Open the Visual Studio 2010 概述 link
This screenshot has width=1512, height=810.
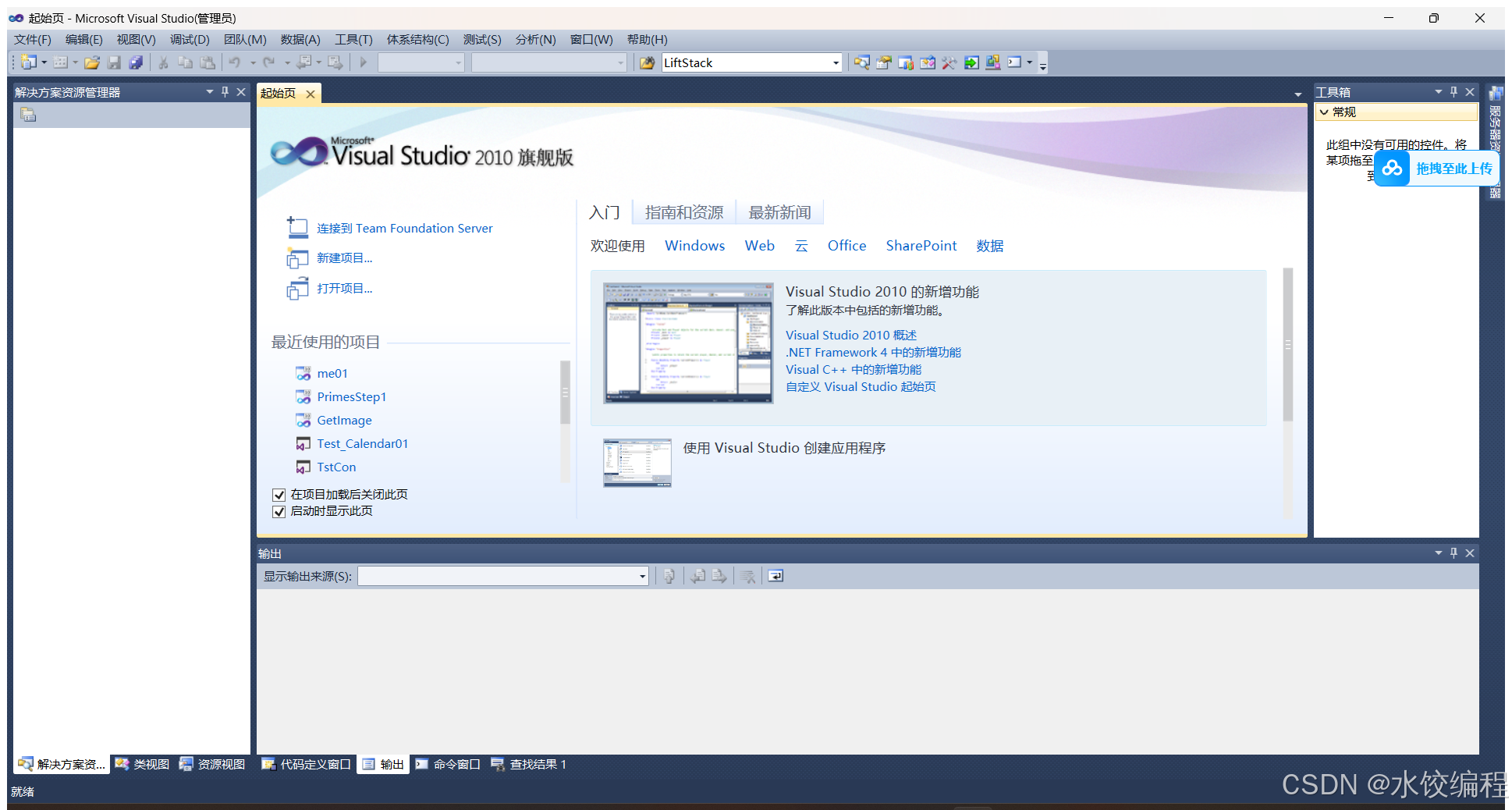tap(850, 335)
